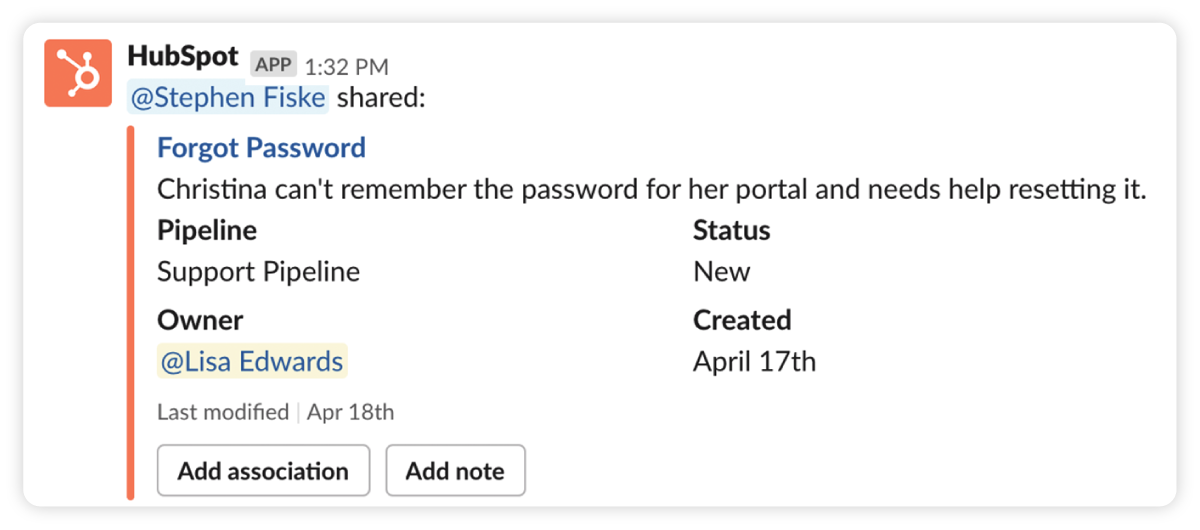Click the Apr 18th modified date

(350, 412)
